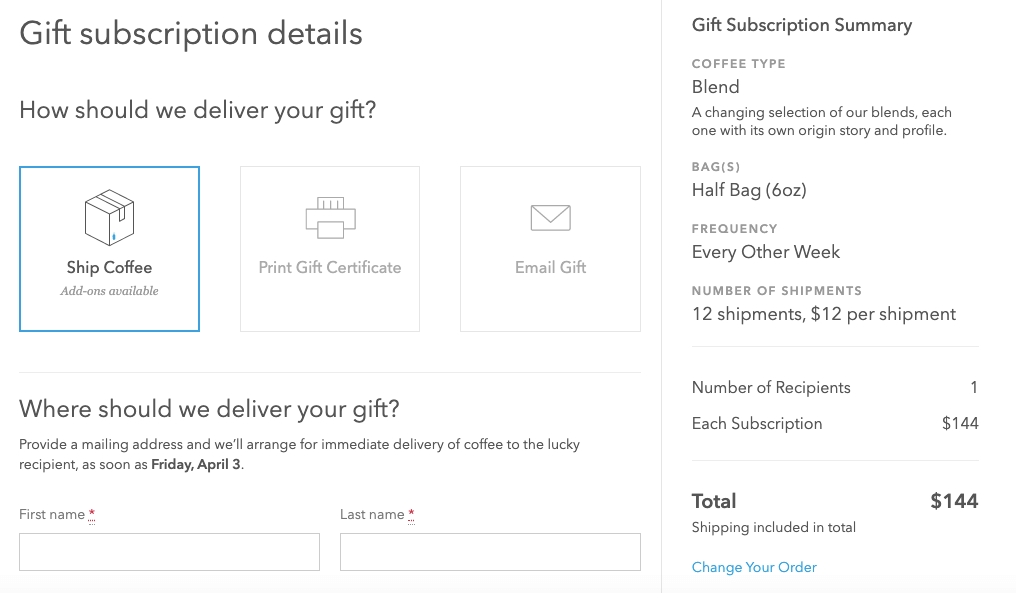Choose the printer icon option

click(330, 218)
